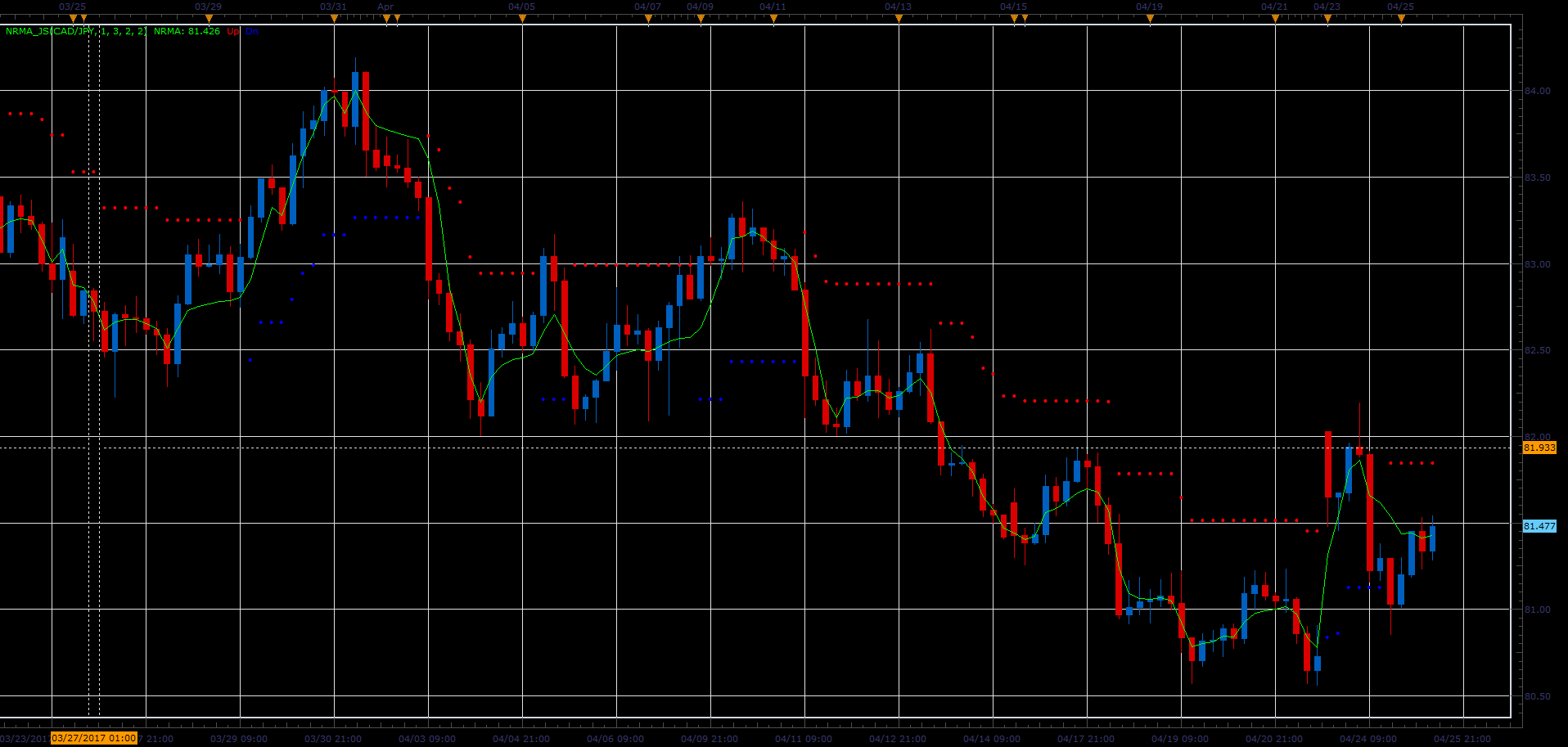
Task: Click the 82.50 price axis label
Action: (x=1537, y=350)
